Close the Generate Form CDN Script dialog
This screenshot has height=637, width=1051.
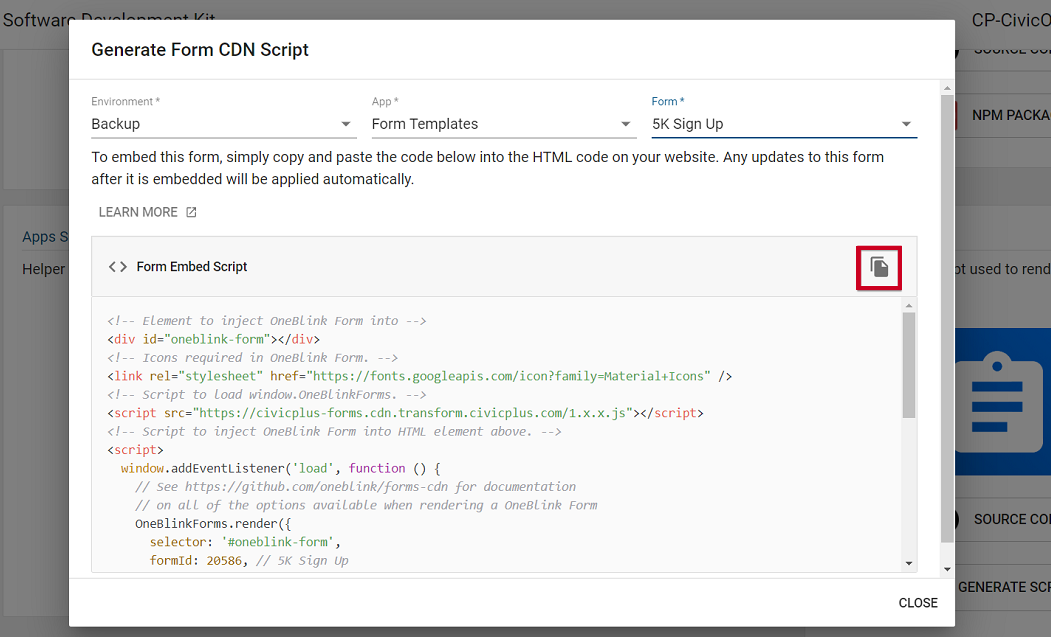click(x=918, y=603)
